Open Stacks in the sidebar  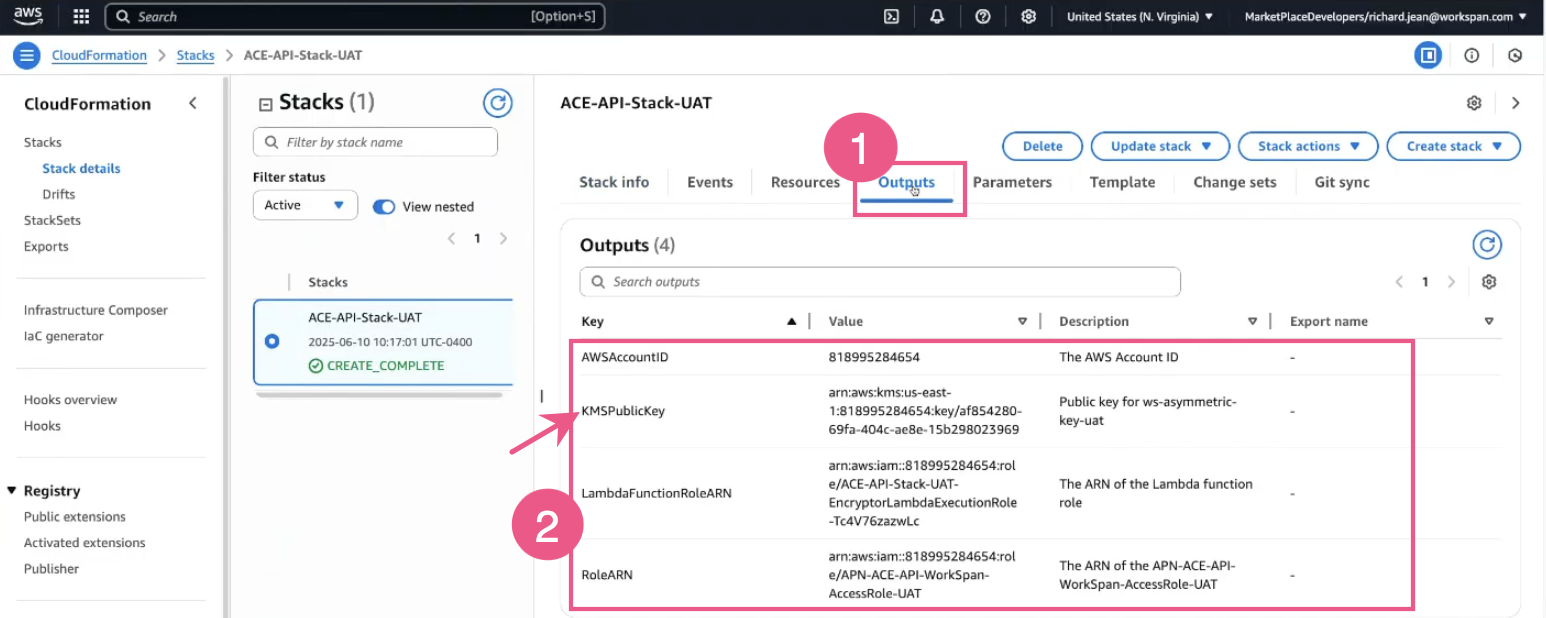coord(42,142)
